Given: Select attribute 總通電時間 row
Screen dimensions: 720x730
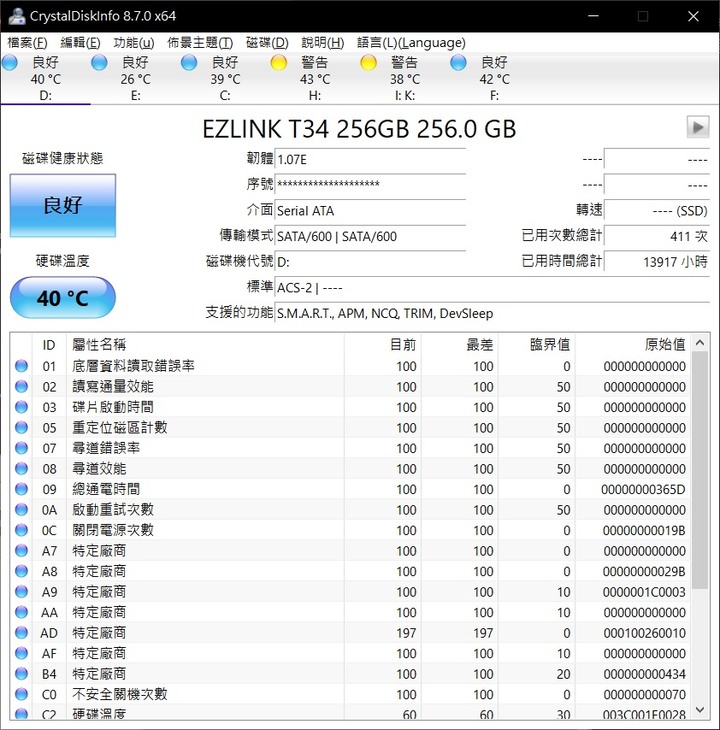Looking at the screenshot, I should point(350,489).
